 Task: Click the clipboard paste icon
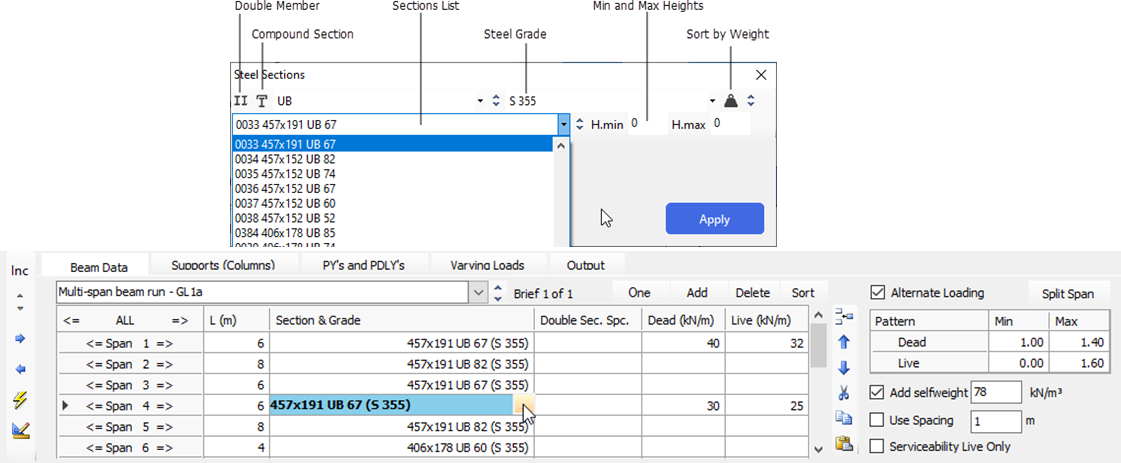click(x=844, y=444)
